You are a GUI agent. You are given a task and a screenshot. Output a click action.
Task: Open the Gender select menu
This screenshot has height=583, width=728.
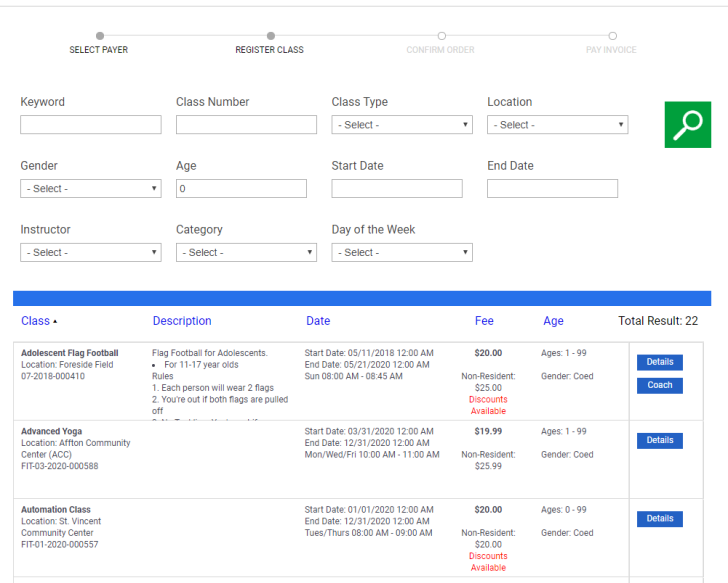(x=90, y=189)
